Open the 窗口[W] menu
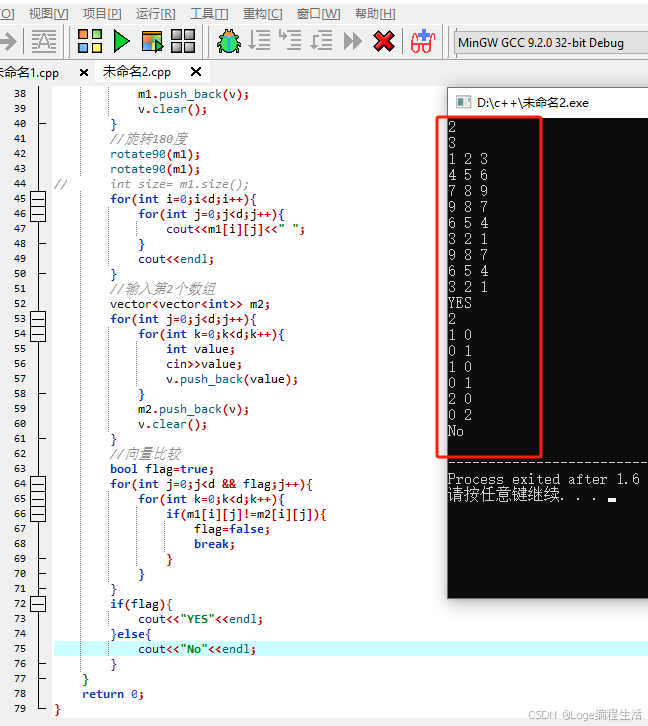Viewport: 648px width, 726px height. click(x=318, y=14)
